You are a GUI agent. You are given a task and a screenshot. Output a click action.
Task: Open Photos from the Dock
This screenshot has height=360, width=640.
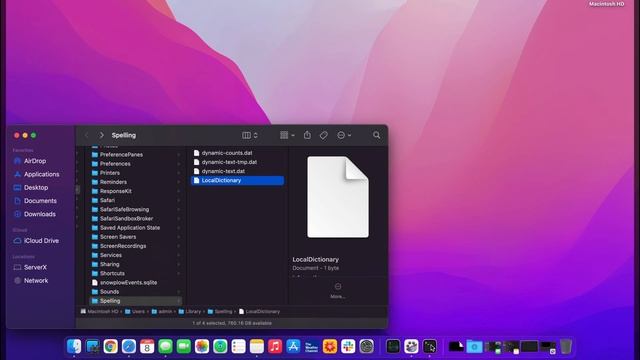click(x=202, y=347)
